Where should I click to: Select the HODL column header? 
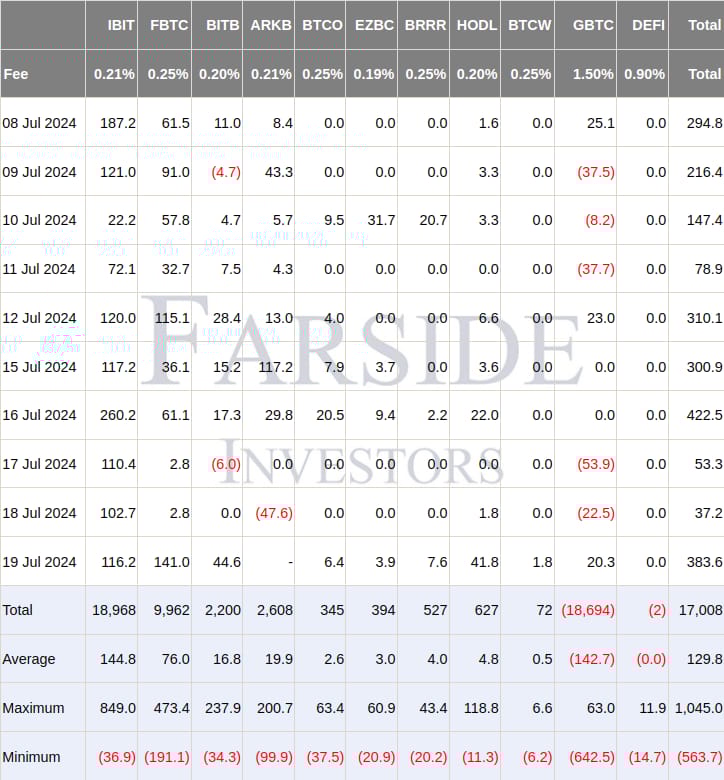click(477, 25)
